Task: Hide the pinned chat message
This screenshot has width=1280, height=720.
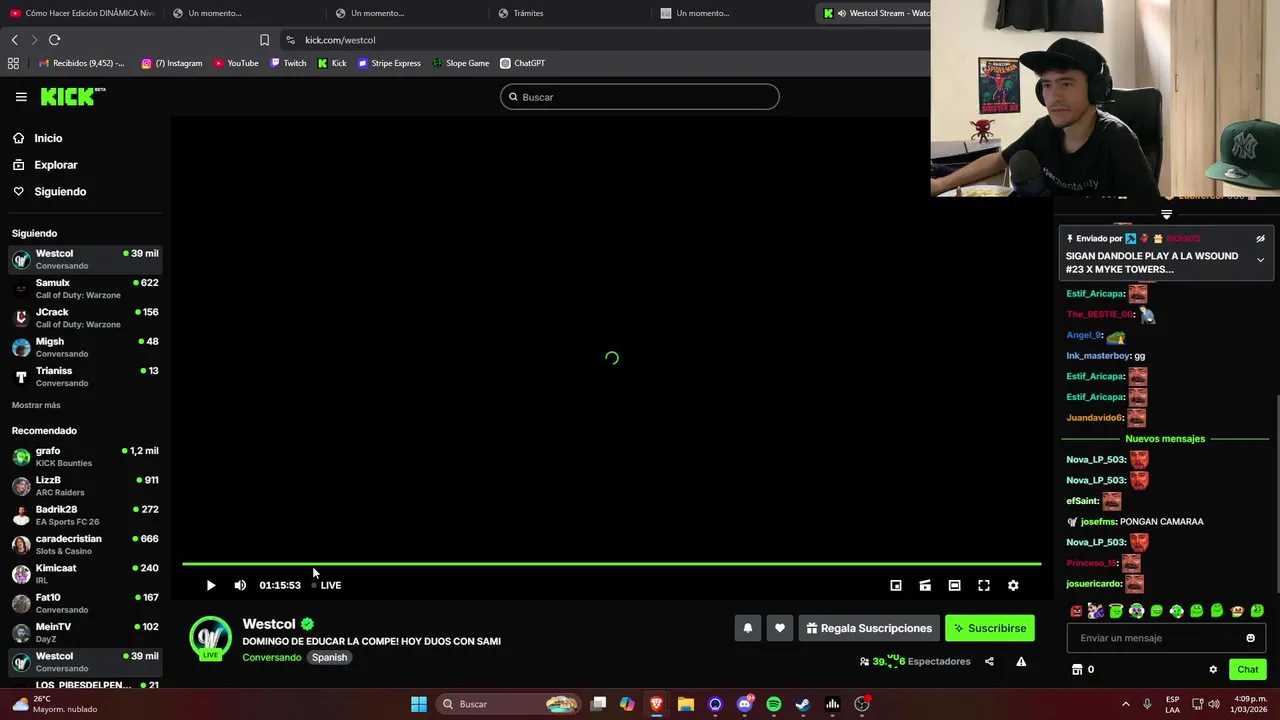Action: click(x=1260, y=239)
